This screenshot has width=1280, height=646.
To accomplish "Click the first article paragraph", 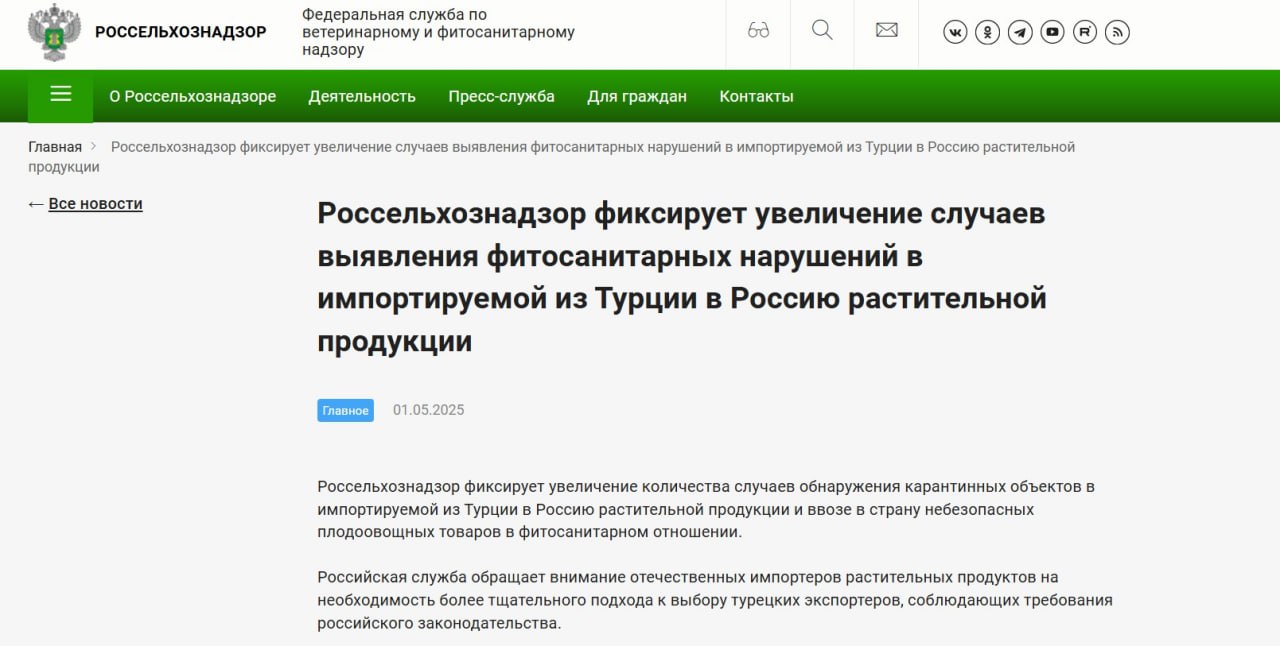I will pos(706,509).
